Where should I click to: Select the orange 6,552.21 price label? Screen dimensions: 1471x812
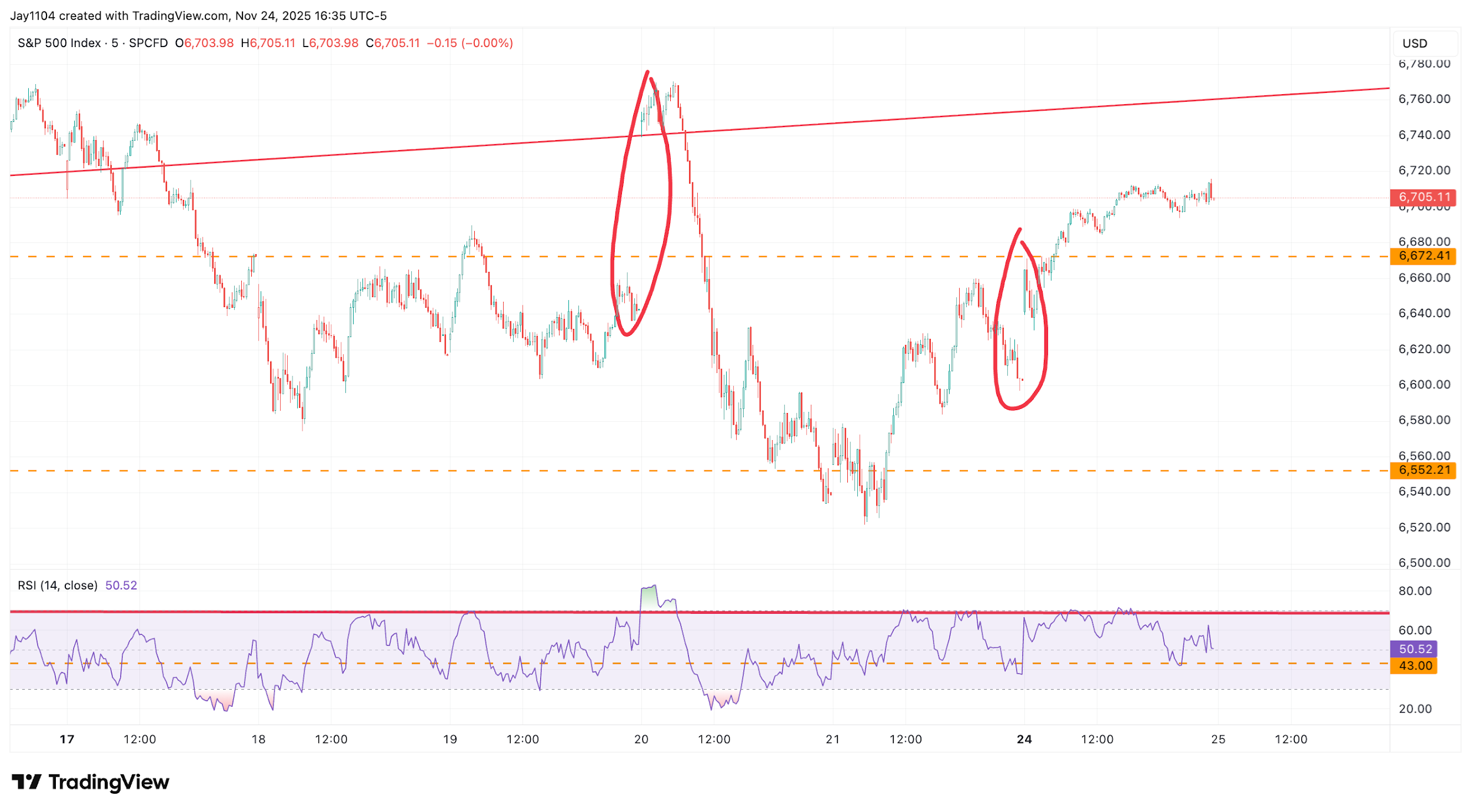[1423, 470]
